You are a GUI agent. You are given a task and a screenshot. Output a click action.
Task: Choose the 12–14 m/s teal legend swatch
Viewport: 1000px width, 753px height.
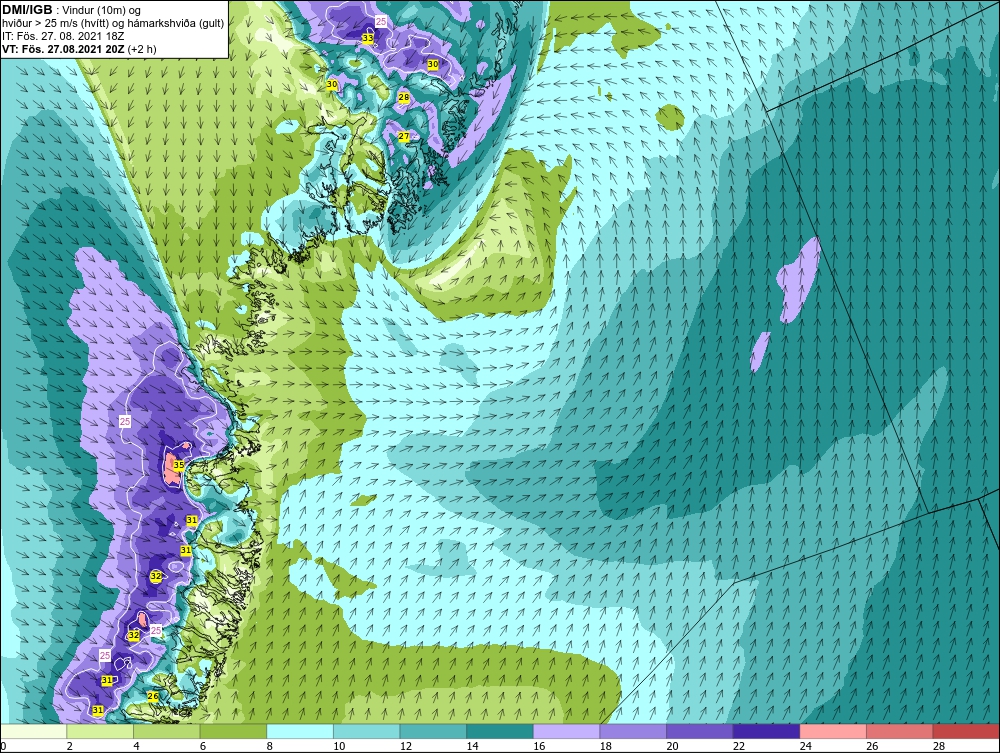pyautogui.click(x=433, y=731)
